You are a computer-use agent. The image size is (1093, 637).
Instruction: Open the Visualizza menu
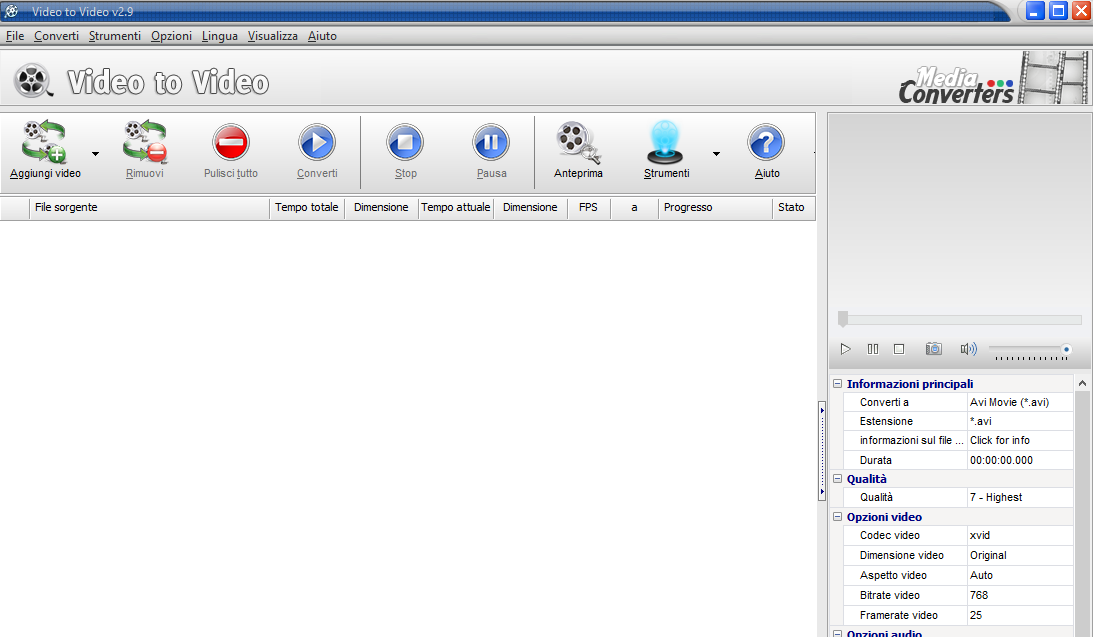(x=273, y=36)
